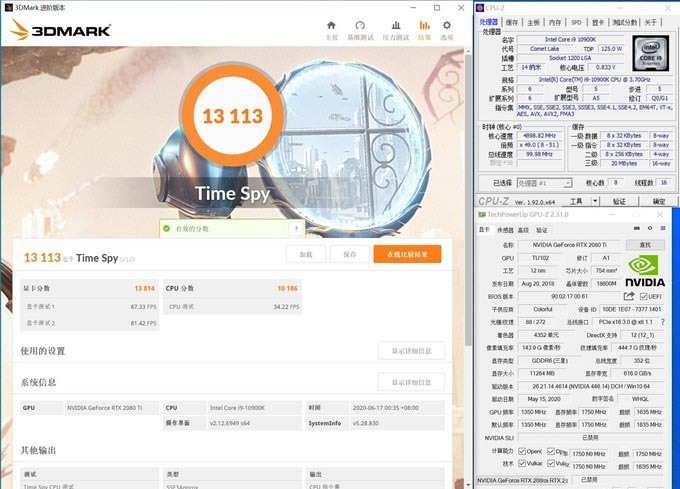Toggle the Vulkan checkbox in GPU-Z
This screenshot has width=680, height=489.
click(522, 463)
